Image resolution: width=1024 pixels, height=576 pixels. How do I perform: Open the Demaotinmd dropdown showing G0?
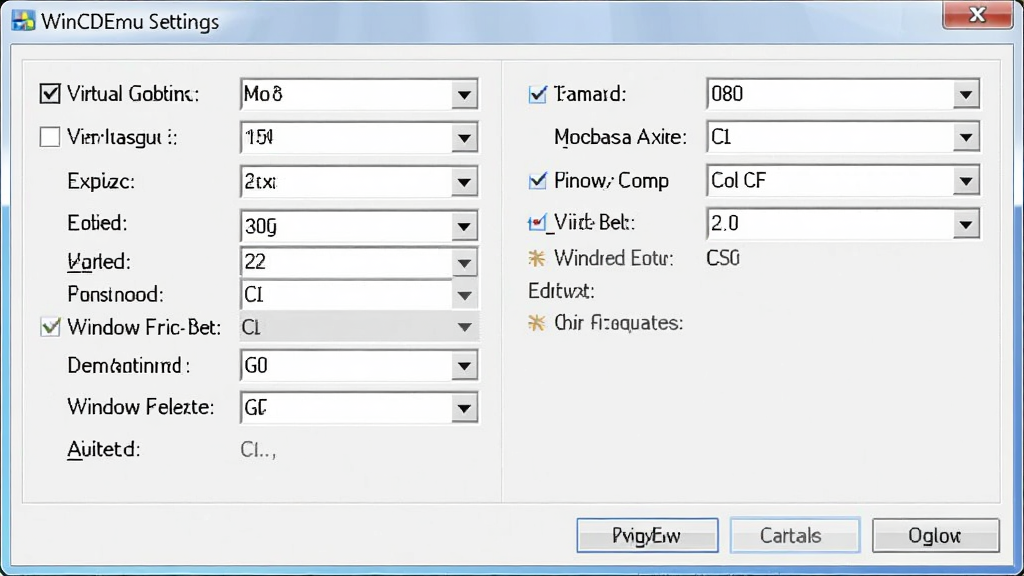pyautogui.click(x=359, y=366)
